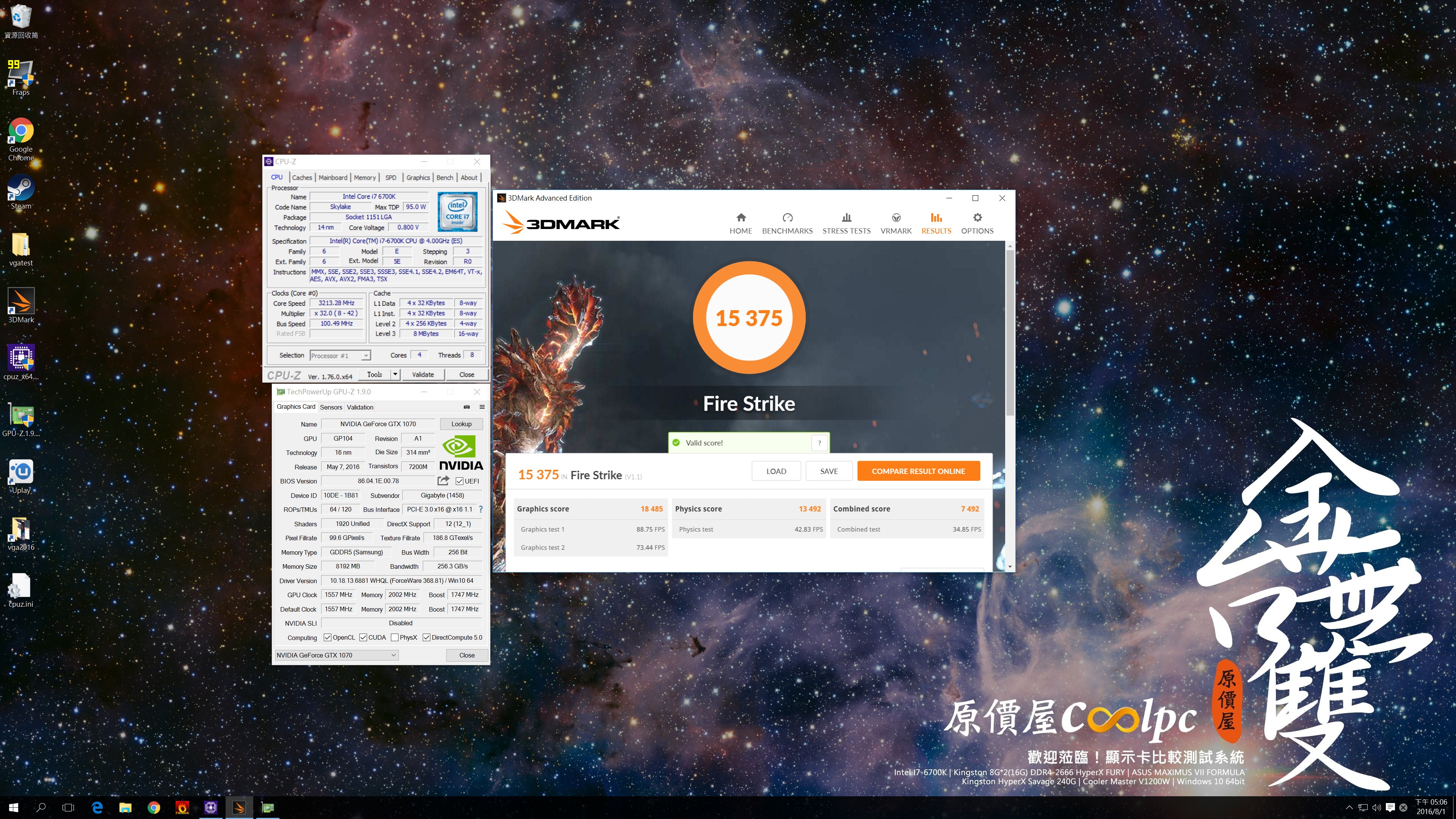Click 3DMark scrollbar down arrow
This screenshot has width=1456, height=819.
point(1009,566)
